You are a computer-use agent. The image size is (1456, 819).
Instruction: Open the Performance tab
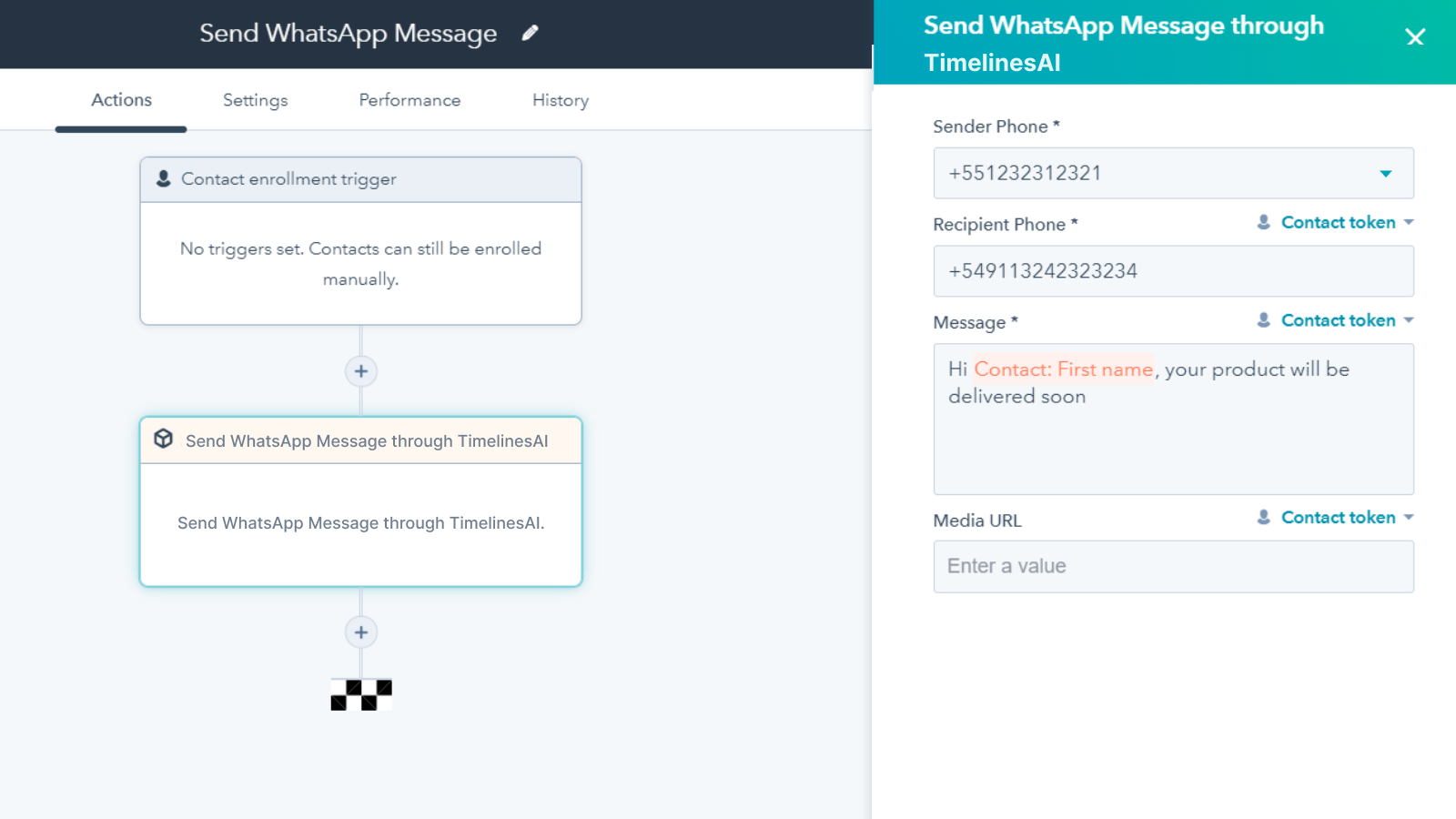pyautogui.click(x=409, y=100)
